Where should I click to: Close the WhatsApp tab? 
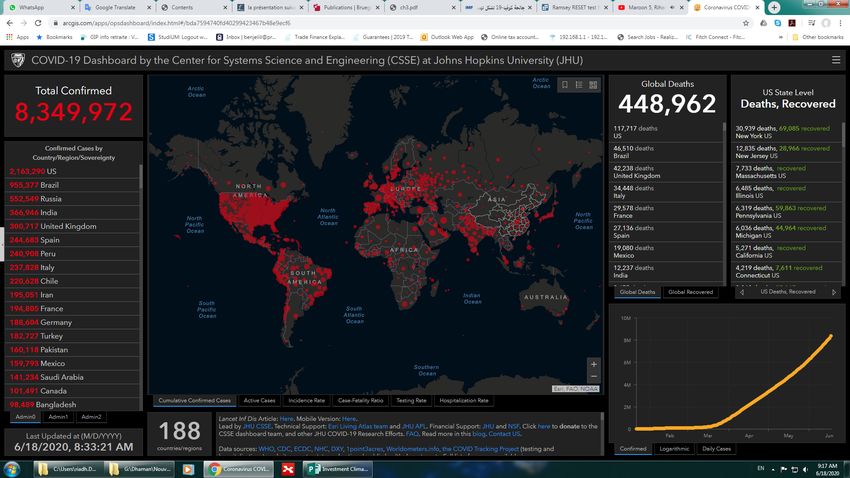73,8
